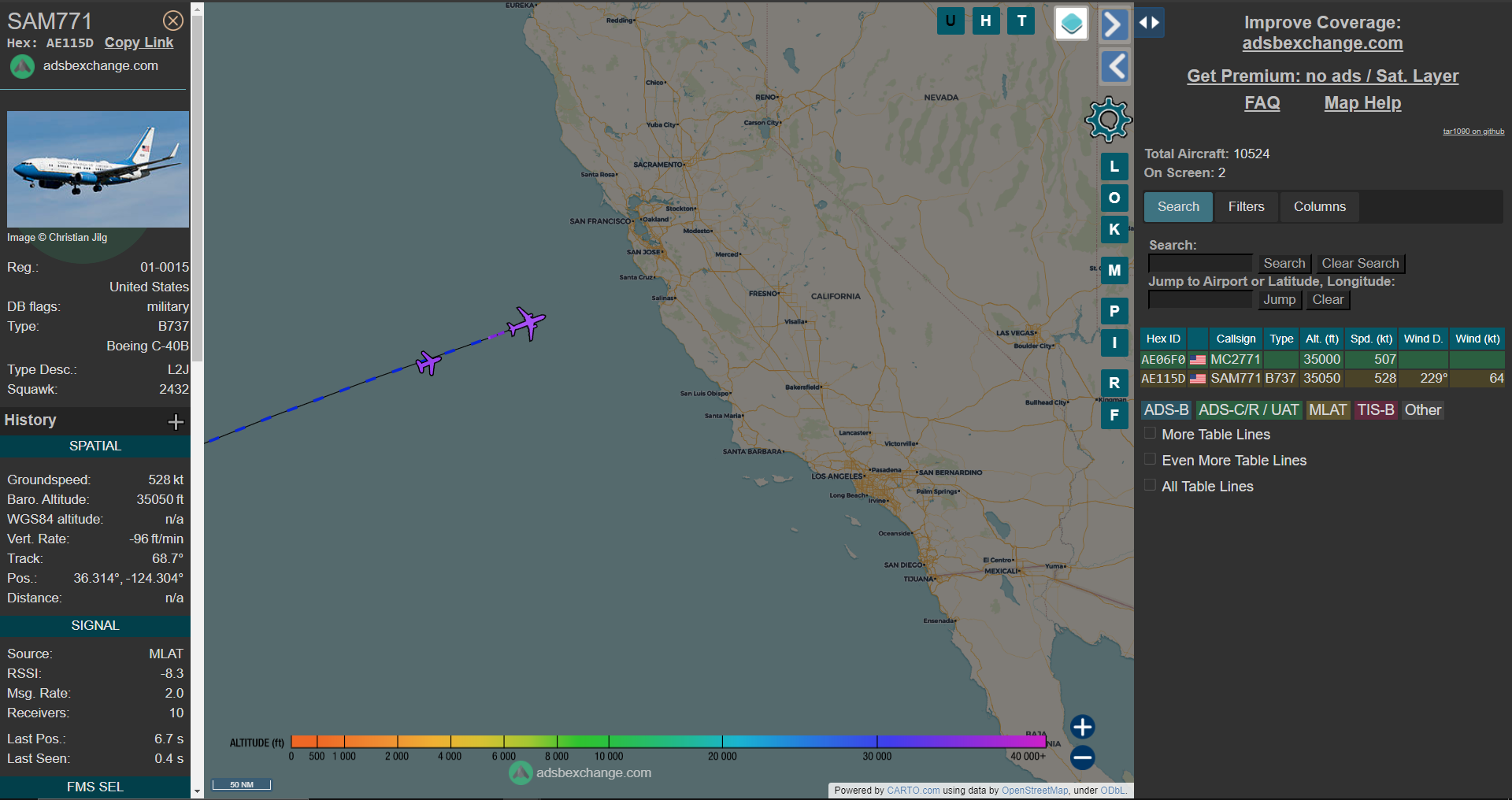Screen dimensions: 1512x800
Task: Click the Search button next to search field
Action: [1284, 264]
